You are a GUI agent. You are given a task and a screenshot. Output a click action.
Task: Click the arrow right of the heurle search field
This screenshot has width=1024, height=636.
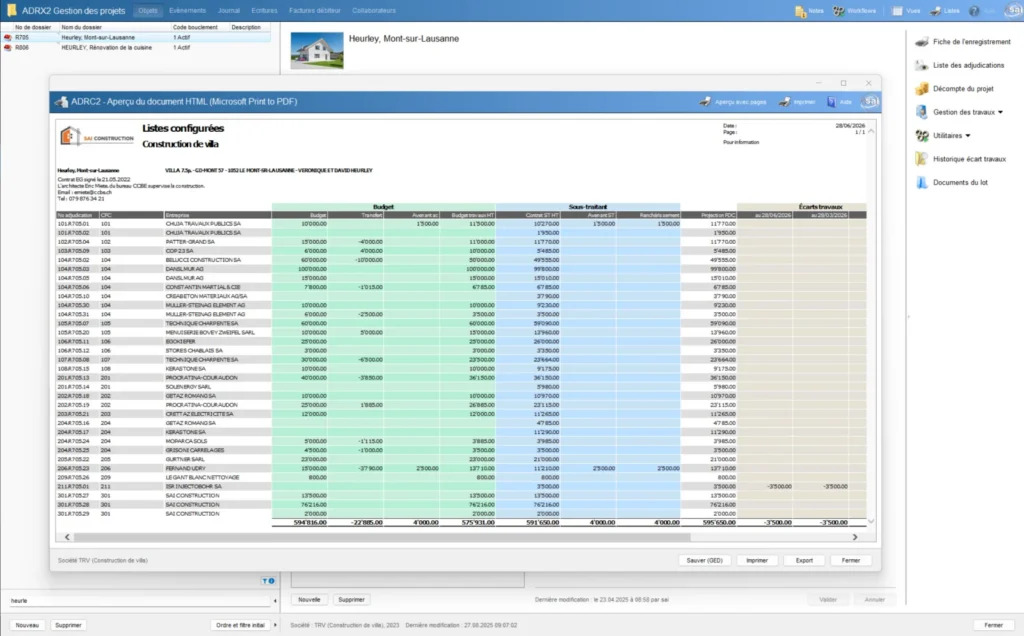[275, 601]
